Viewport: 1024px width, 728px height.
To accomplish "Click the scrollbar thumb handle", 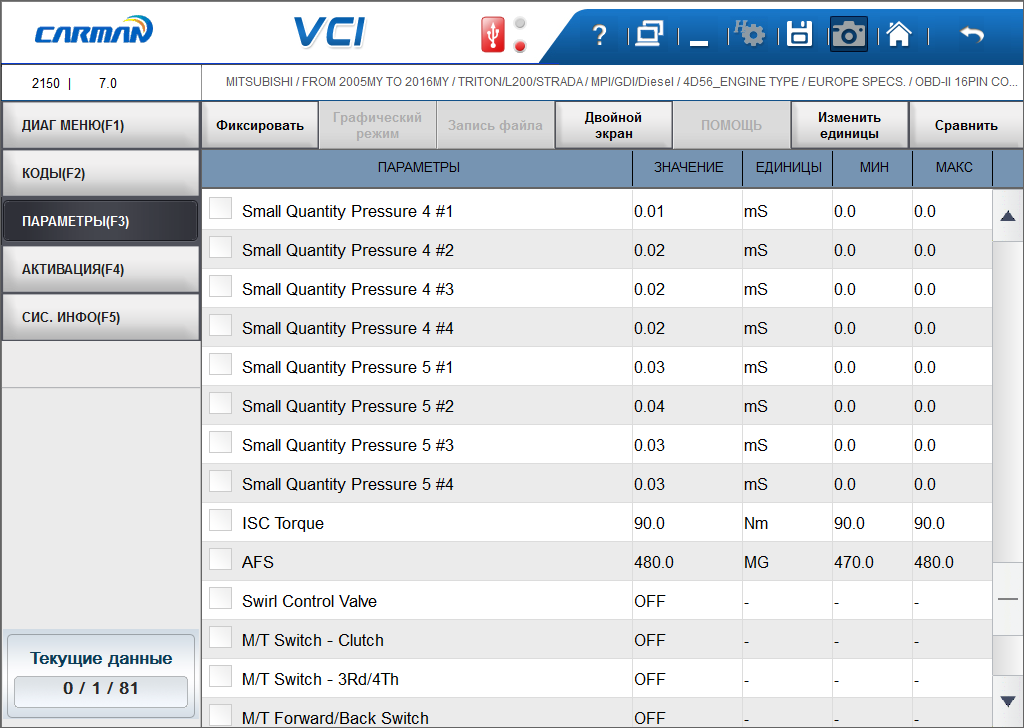I will [1008, 599].
